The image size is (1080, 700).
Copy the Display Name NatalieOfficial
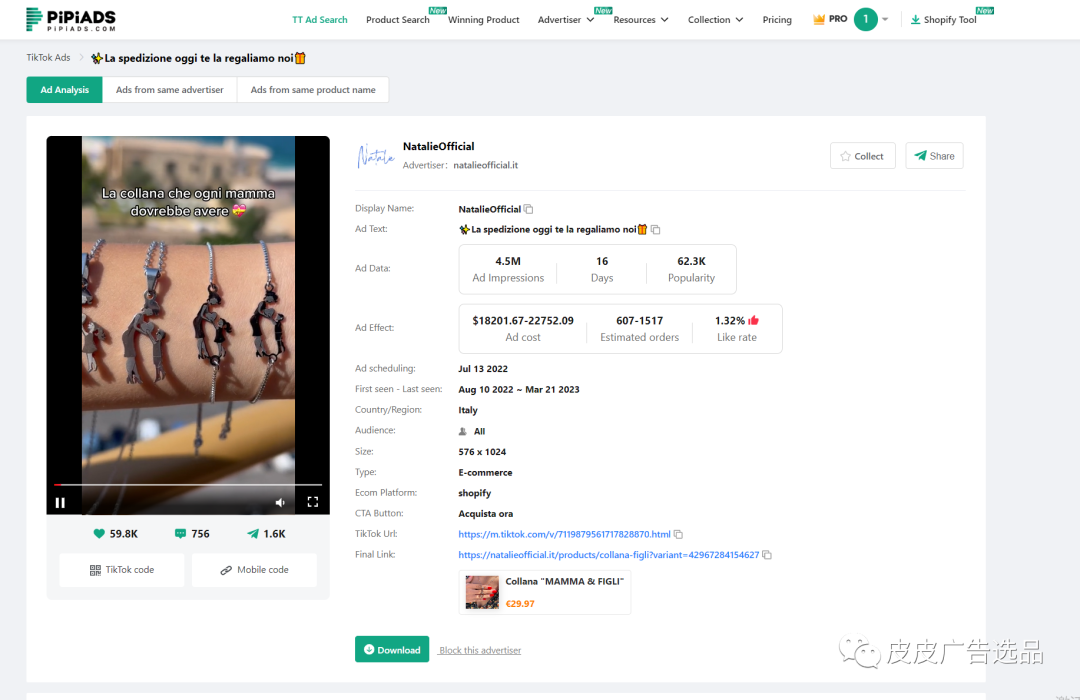(529, 209)
